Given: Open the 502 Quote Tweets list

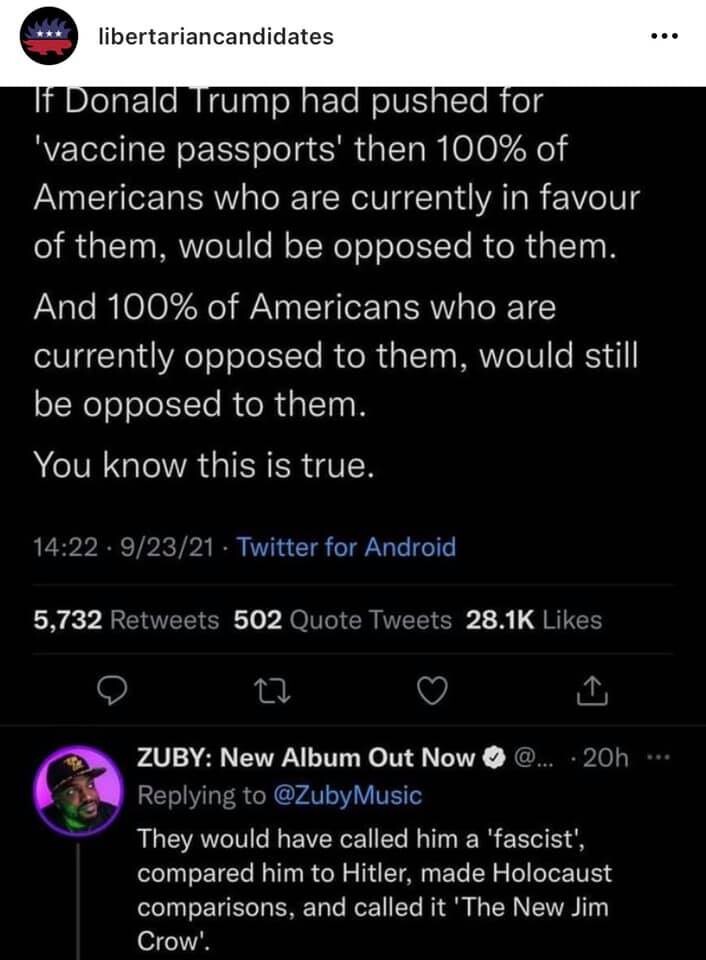Looking at the screenshot, I should pos(343,620).
